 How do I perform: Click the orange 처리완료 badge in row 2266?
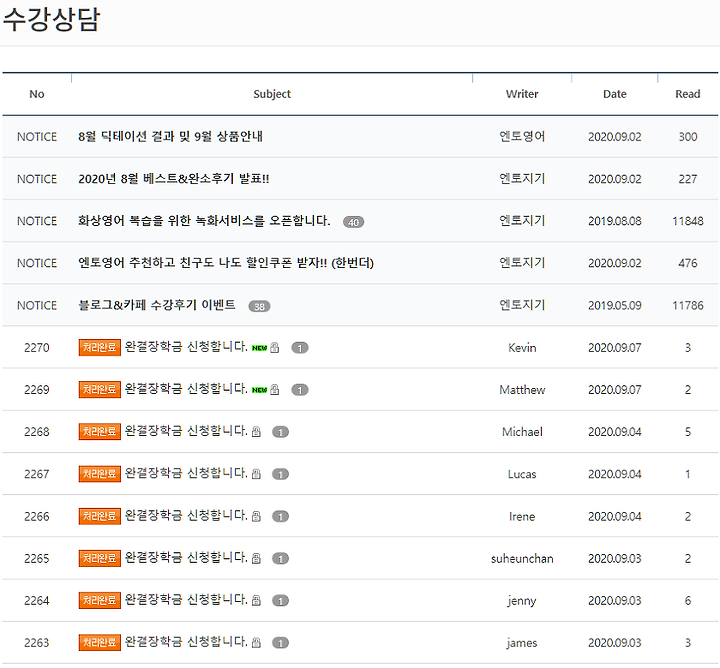[x=100, y=516]
